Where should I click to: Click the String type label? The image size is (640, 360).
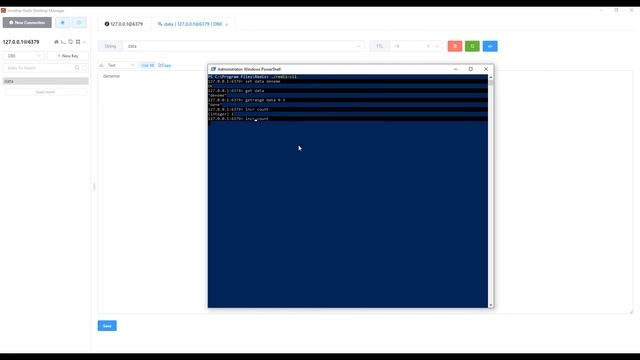tap(110, 46)
